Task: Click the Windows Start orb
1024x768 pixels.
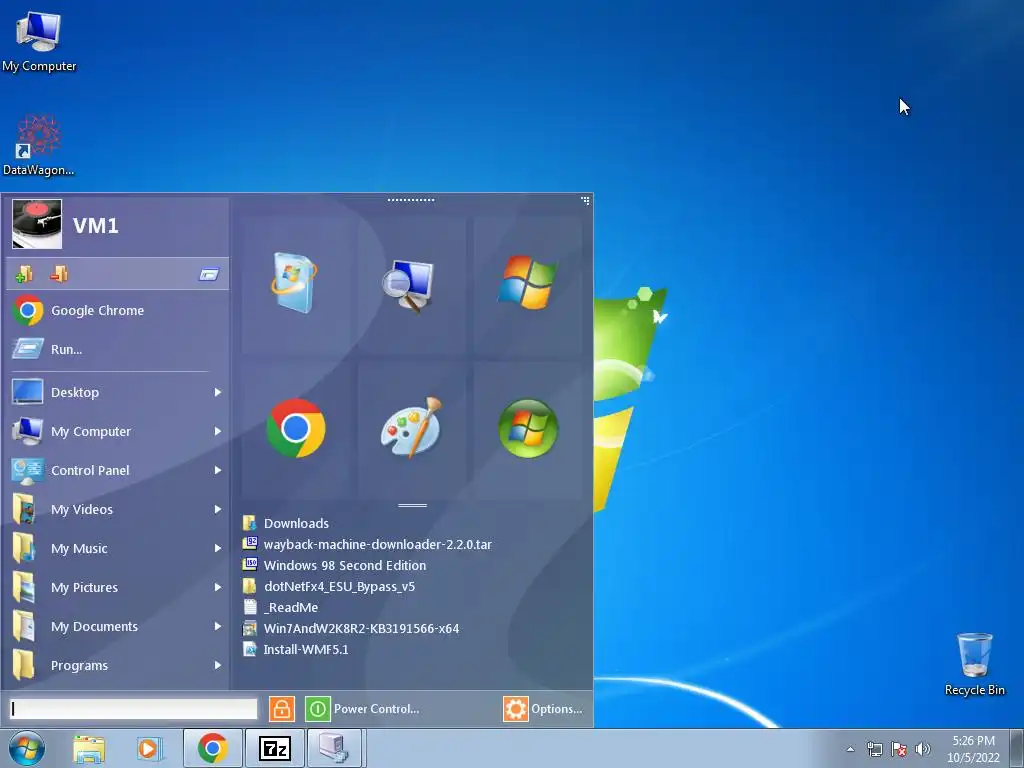Action: 27,748
